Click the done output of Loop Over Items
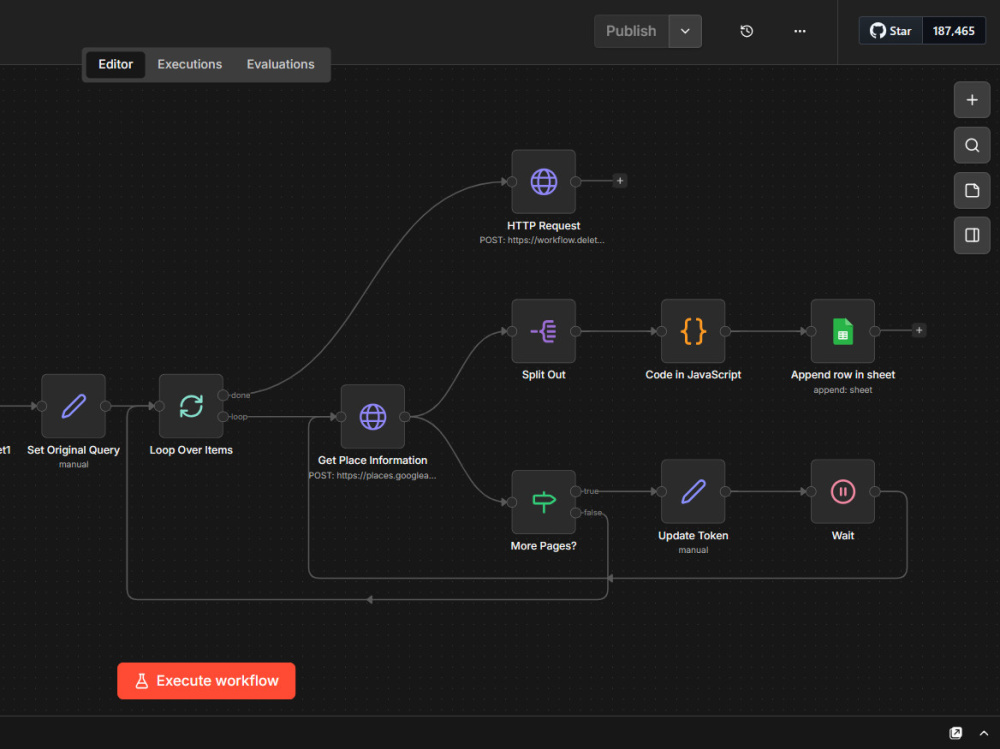The height and width of the screenshot is (749, 1000). pyautogui.click(x=223, y=395)
